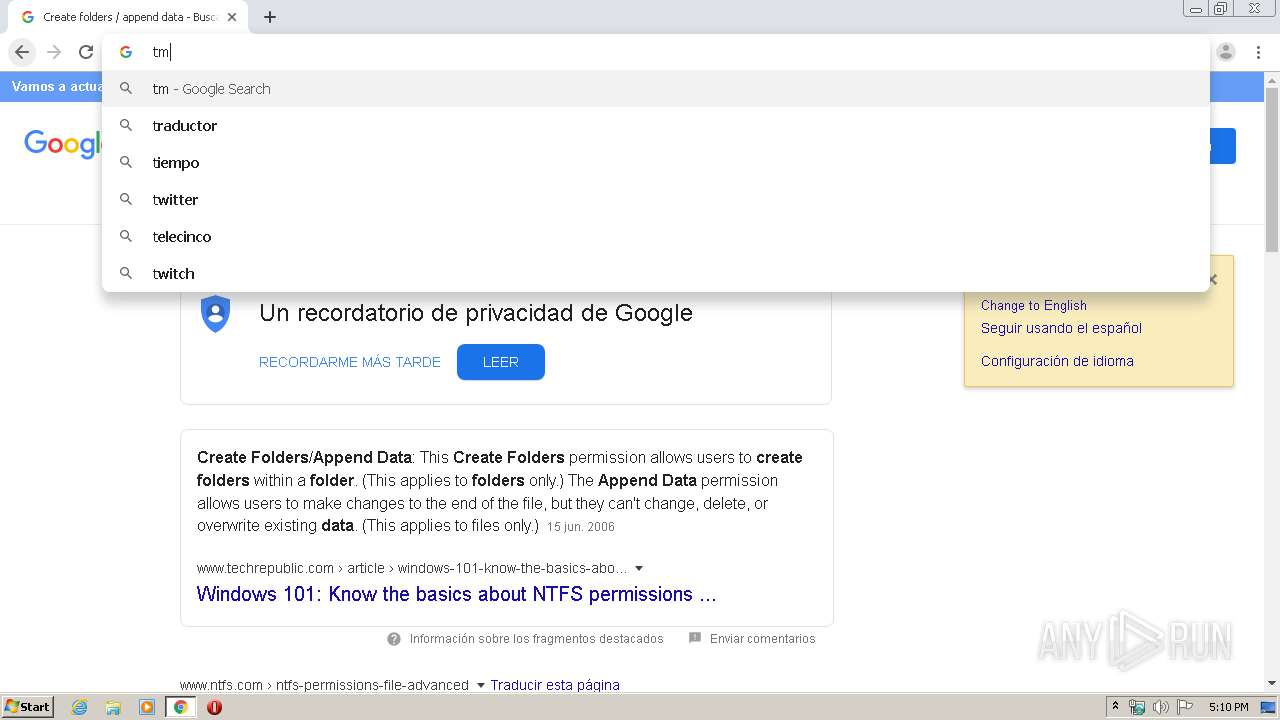Open the profile avatar icon in toolbar
The width and height of the screenshot is (1280, 720).
click(x=1226, y=52)
